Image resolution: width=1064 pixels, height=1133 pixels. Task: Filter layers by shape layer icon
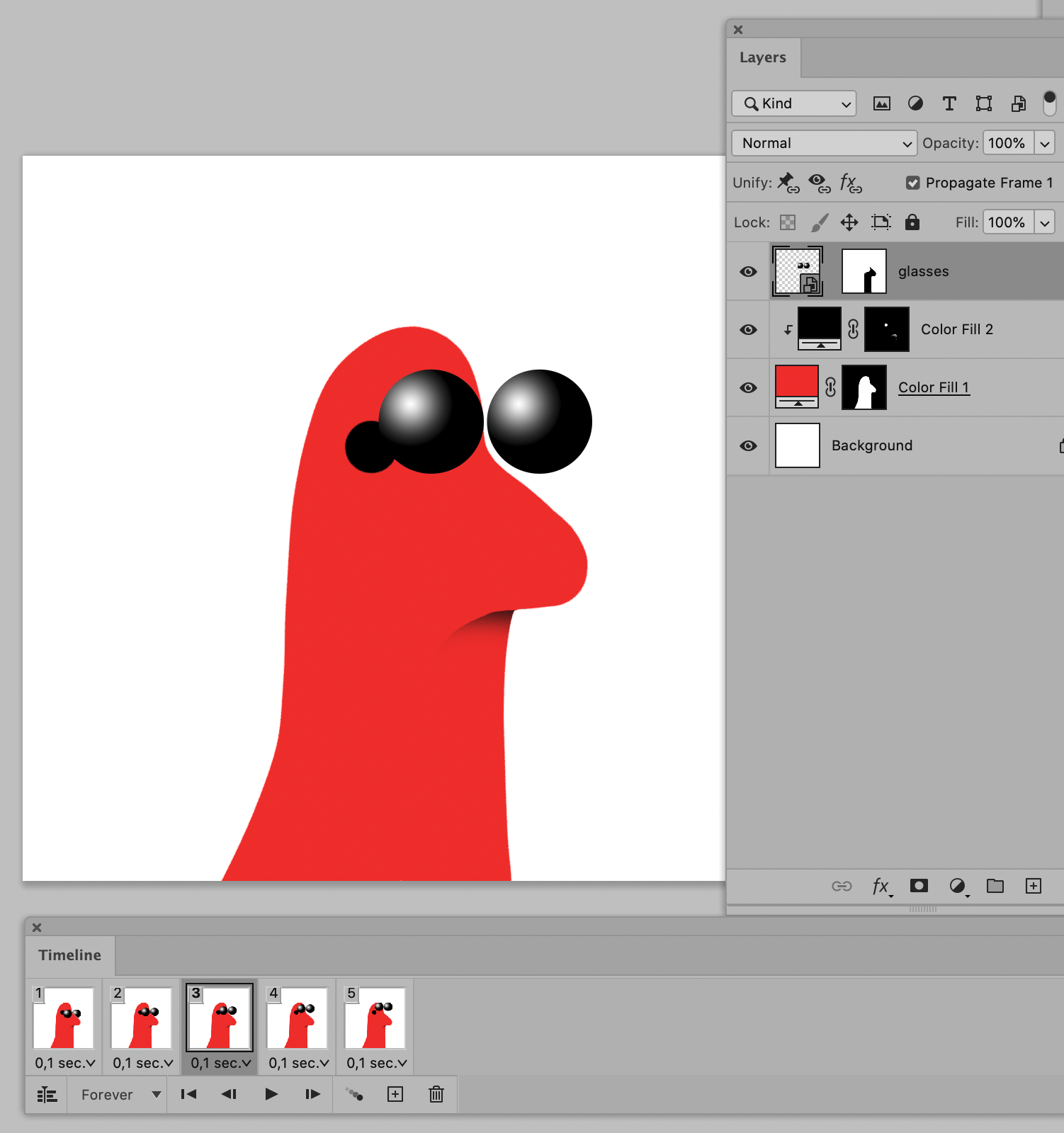[x=984, y=104]
